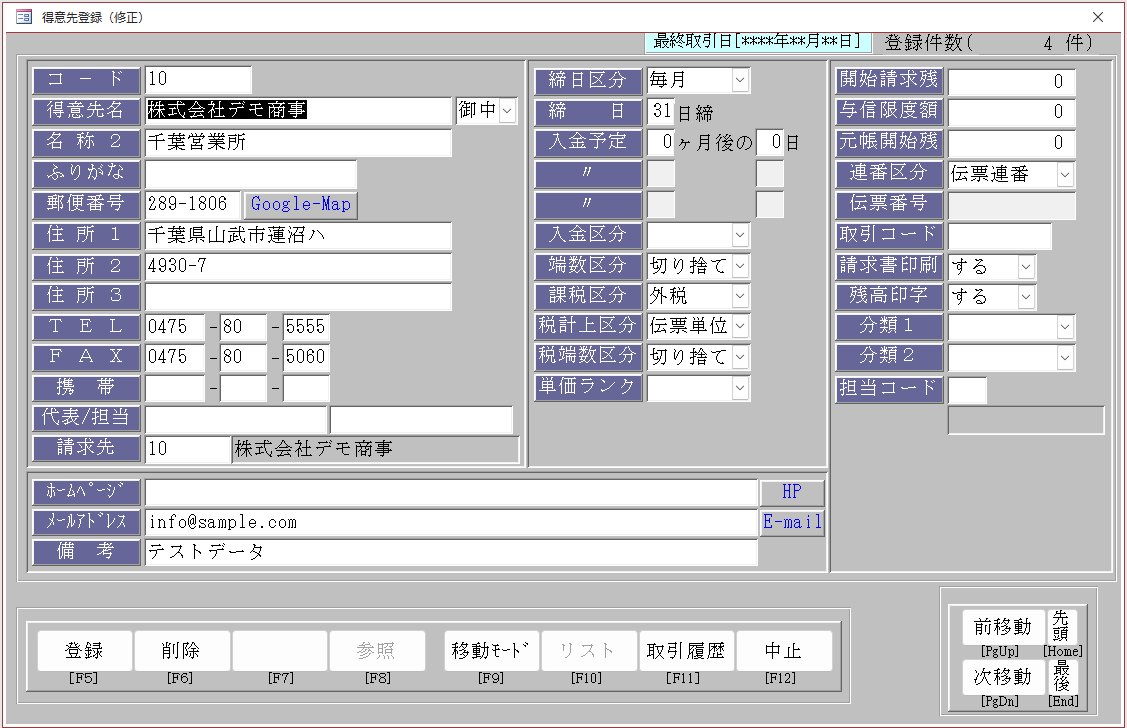Expand the 締日区分 dropdown showing 毎月

(740, 80)
